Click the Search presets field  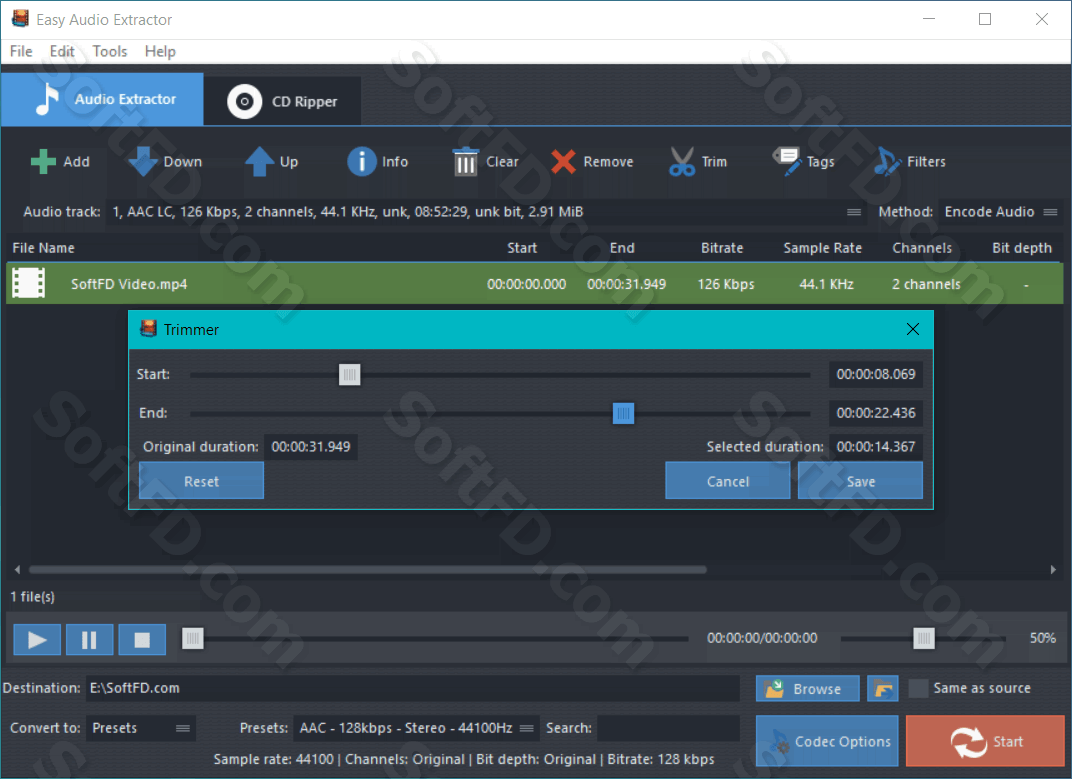pos(668,728)
